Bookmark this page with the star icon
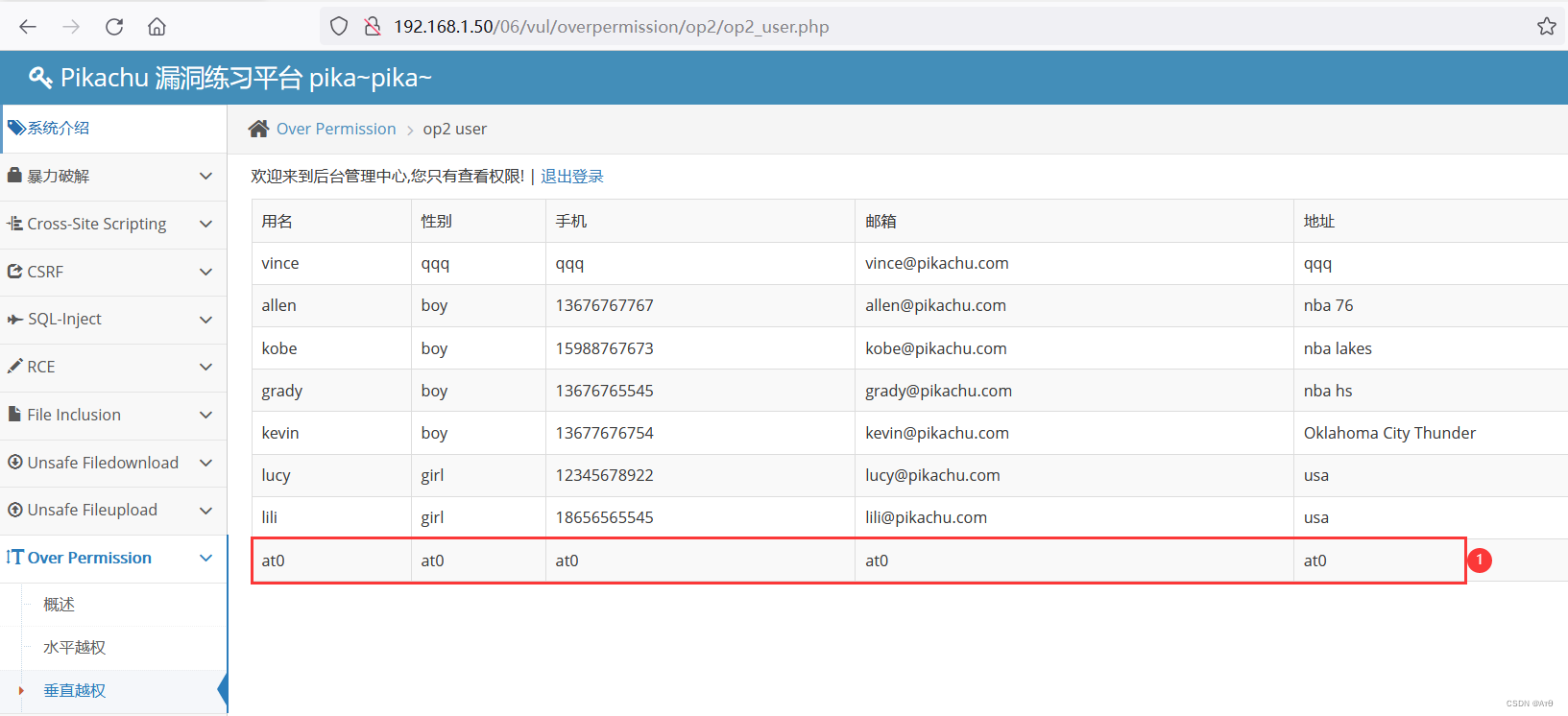1568x716 pixels. 1546,27
